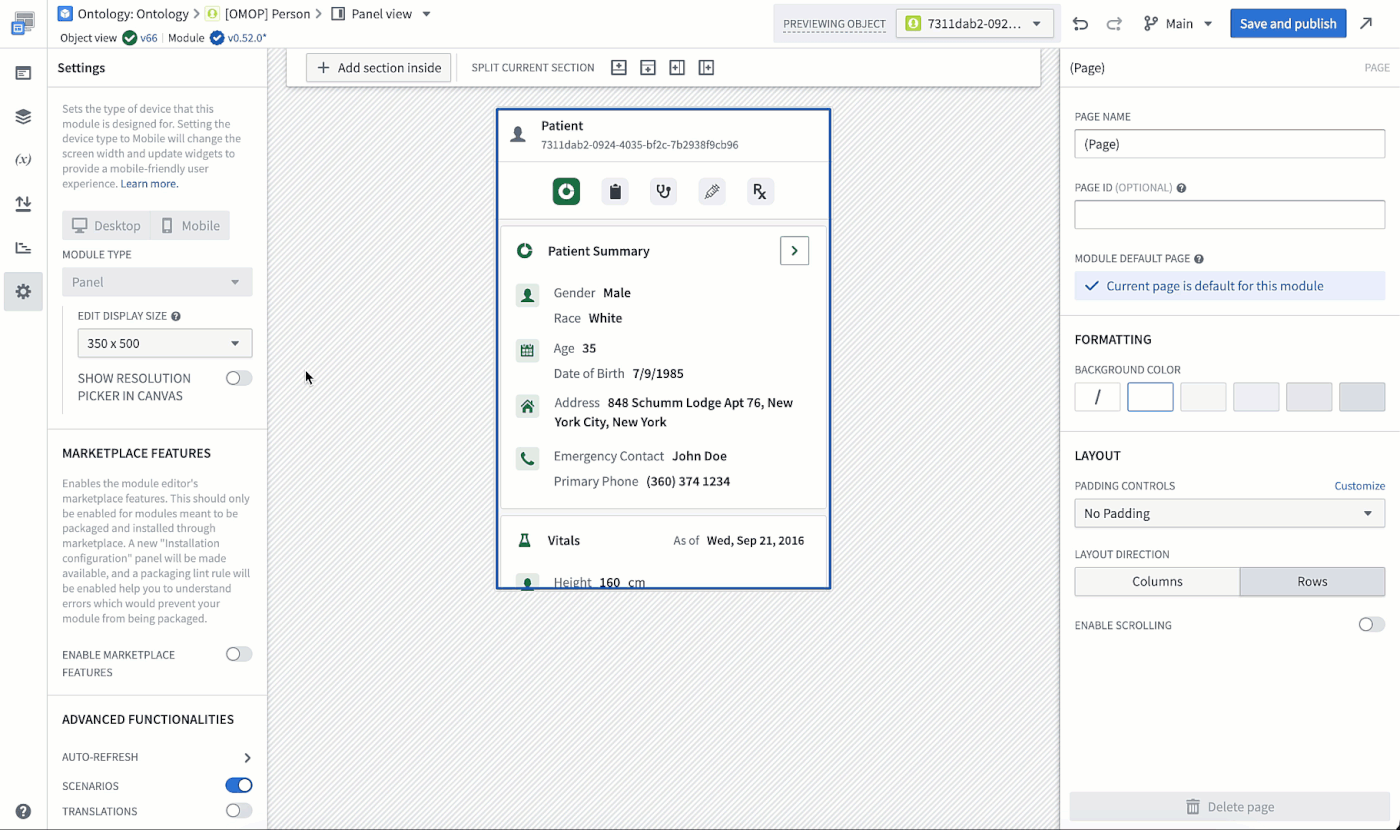
Task: Open the Variables (x) icon in sidebar
Action: pos(23,160)
